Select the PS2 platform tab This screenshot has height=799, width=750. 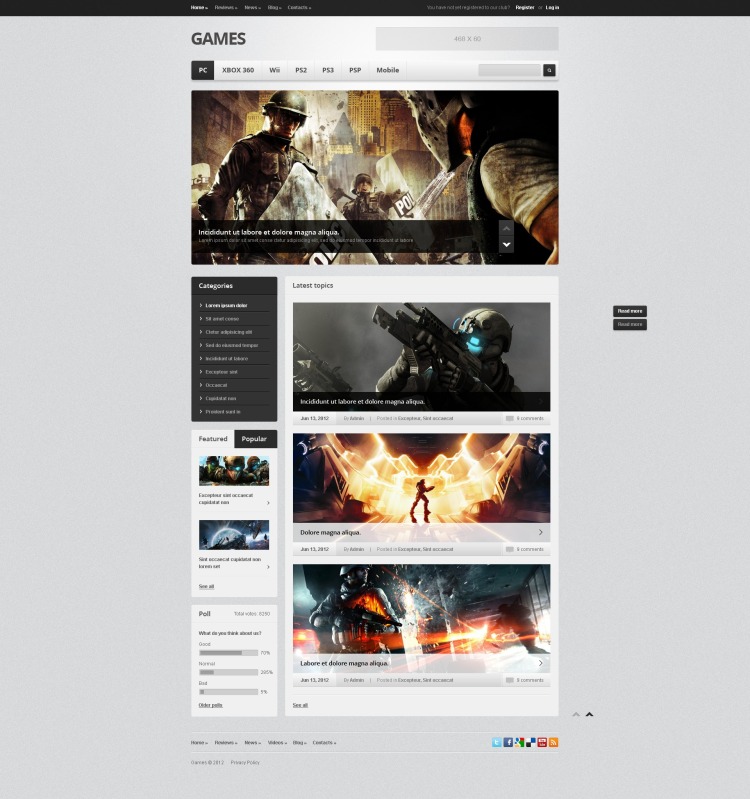(x=301, y=70)
